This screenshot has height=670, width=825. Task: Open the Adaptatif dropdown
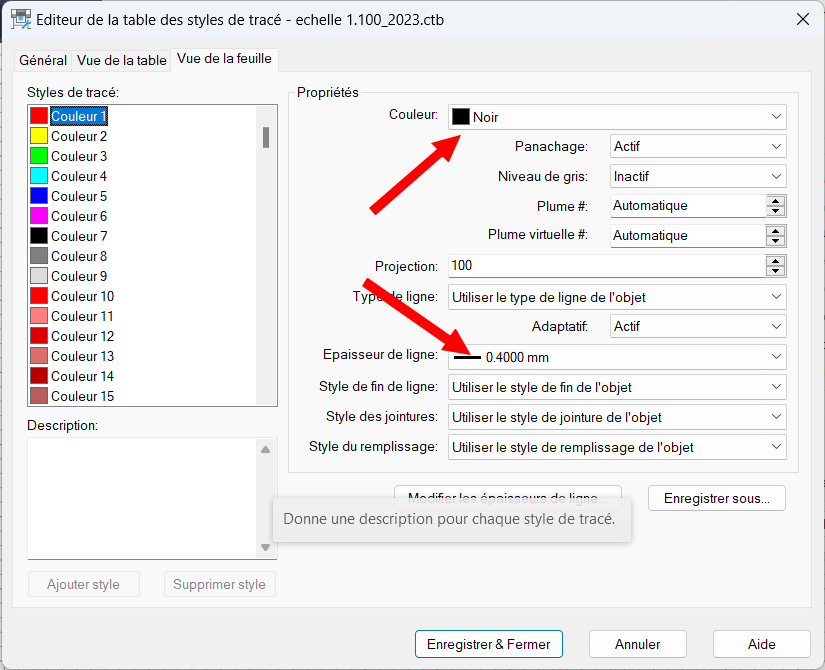696,326
